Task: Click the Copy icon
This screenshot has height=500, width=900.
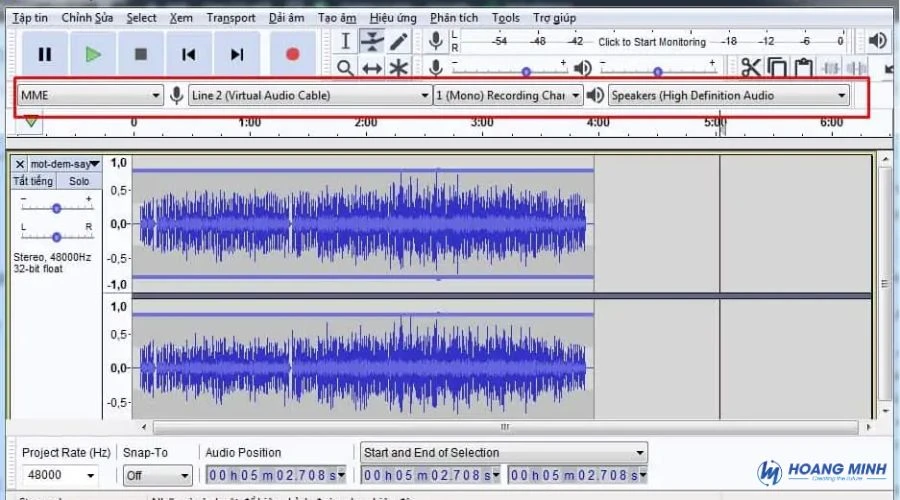Action: point(777,68)
